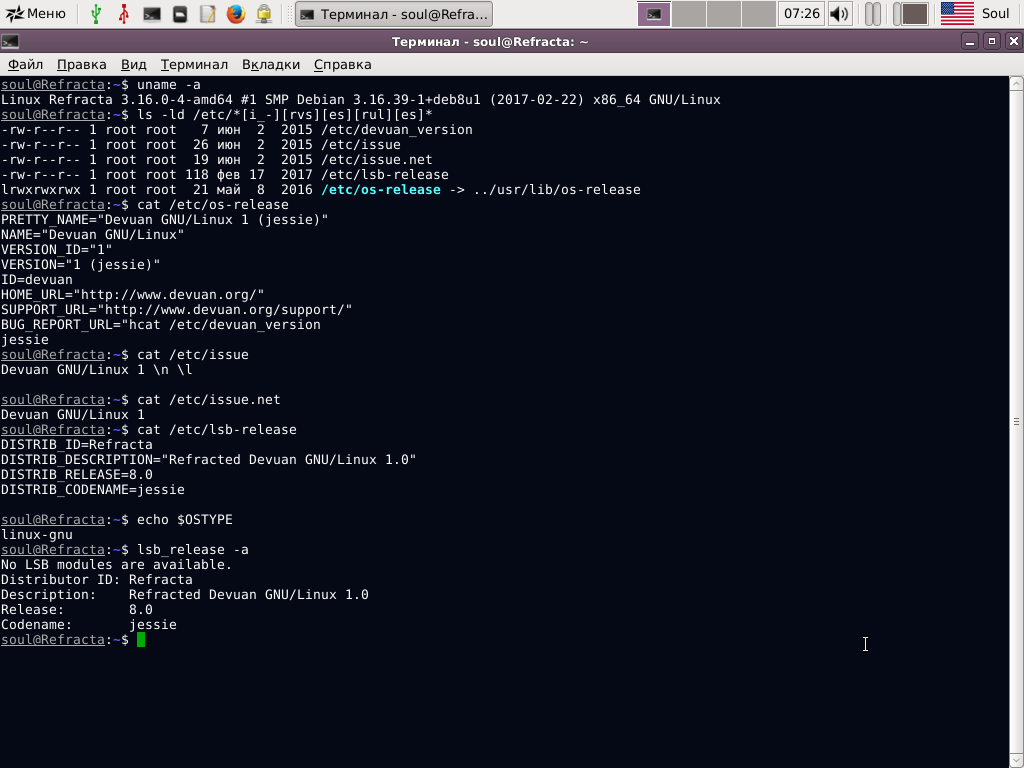1024x768 pixels.
Task: Open the Вид menu
Action: pos(133,65)
